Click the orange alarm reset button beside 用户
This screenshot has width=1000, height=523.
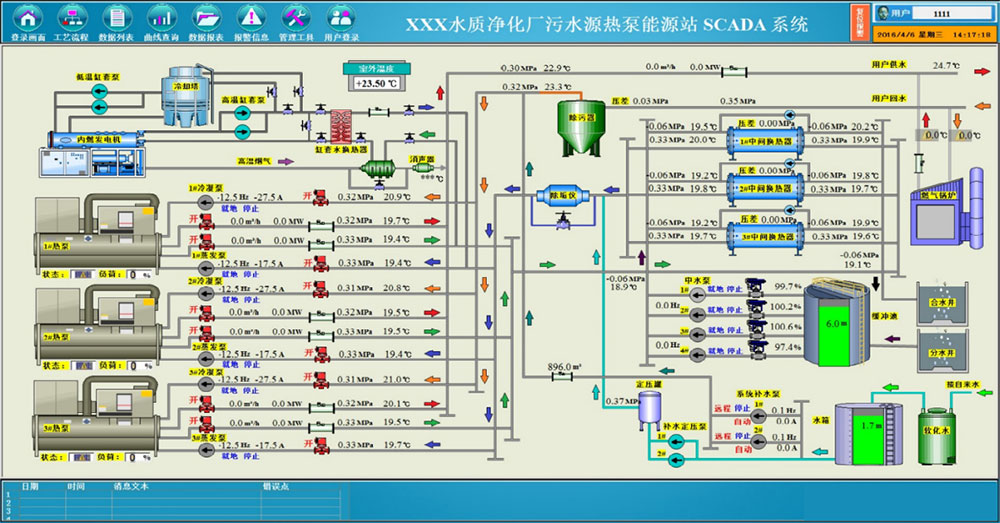pyautogui.click(x=859, y=22)
